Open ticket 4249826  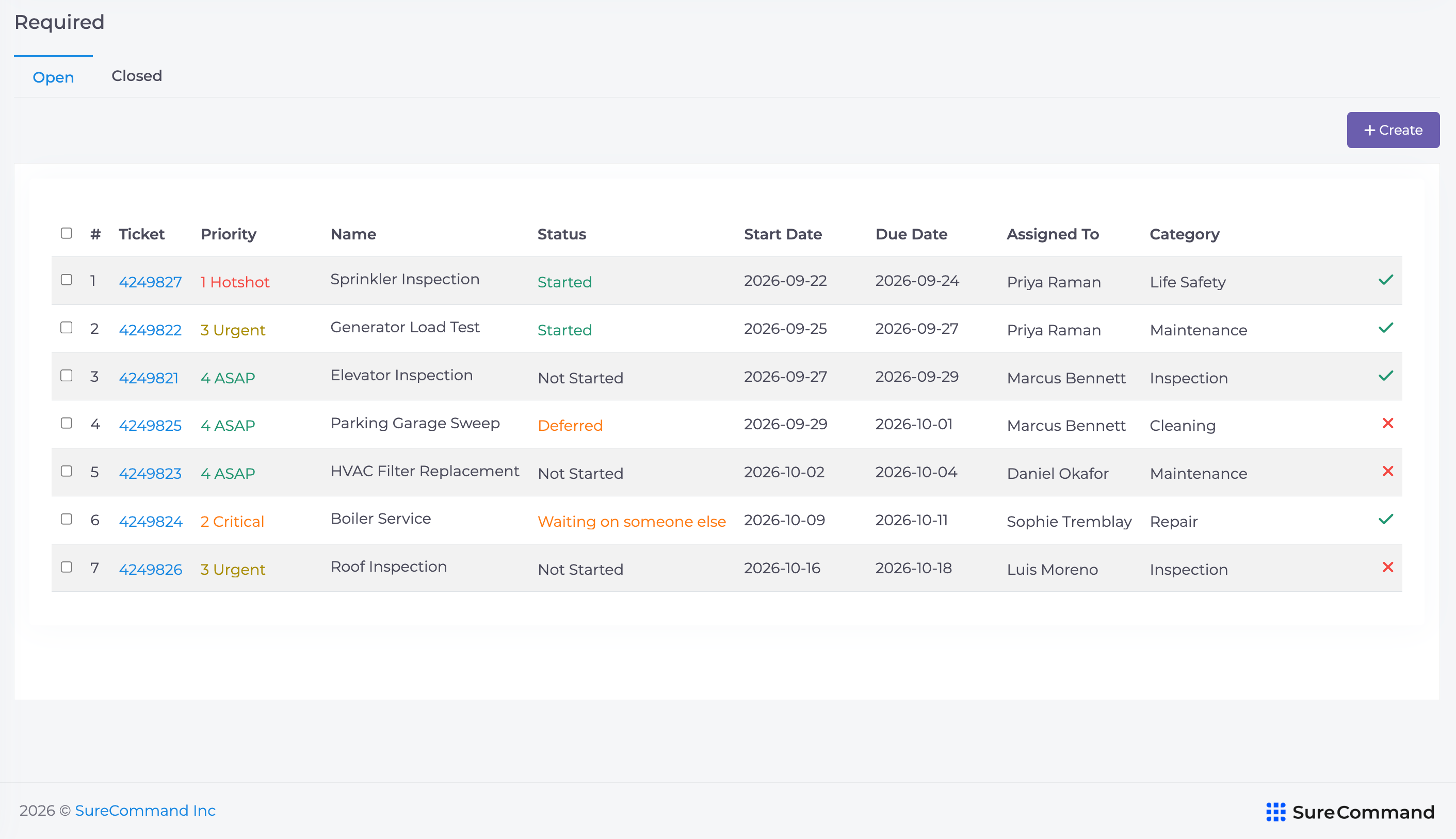click(150, 569)
